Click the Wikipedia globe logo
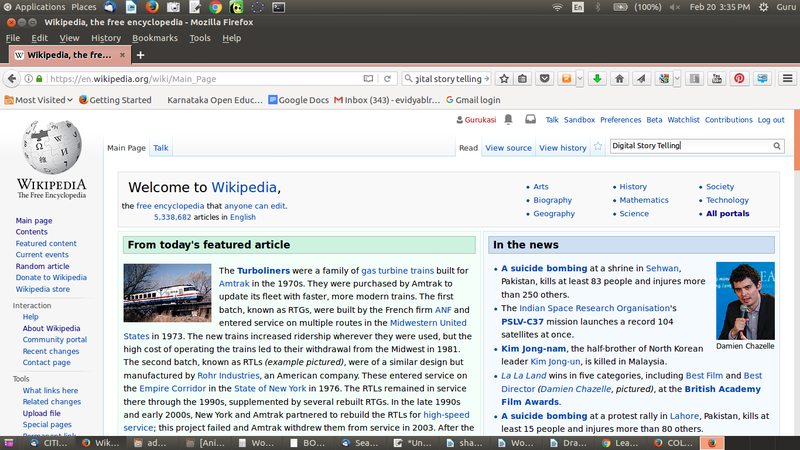The image size is (800, 450). (52, 147)
